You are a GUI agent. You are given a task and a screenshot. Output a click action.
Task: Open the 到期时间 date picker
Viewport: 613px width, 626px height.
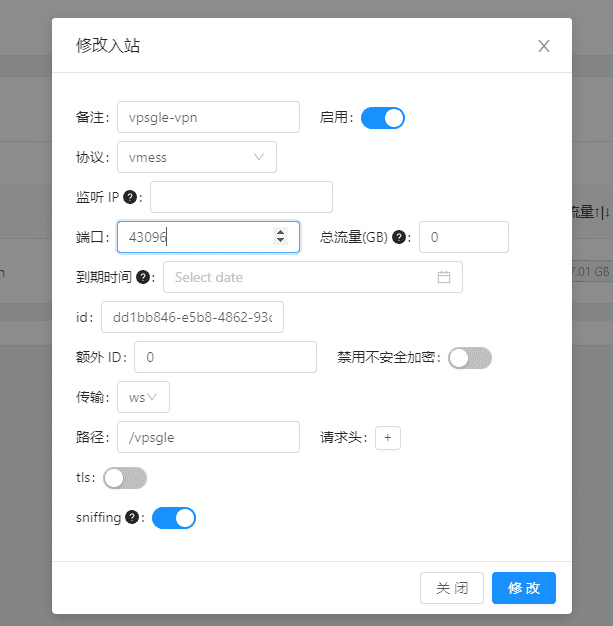coord(300,277)
